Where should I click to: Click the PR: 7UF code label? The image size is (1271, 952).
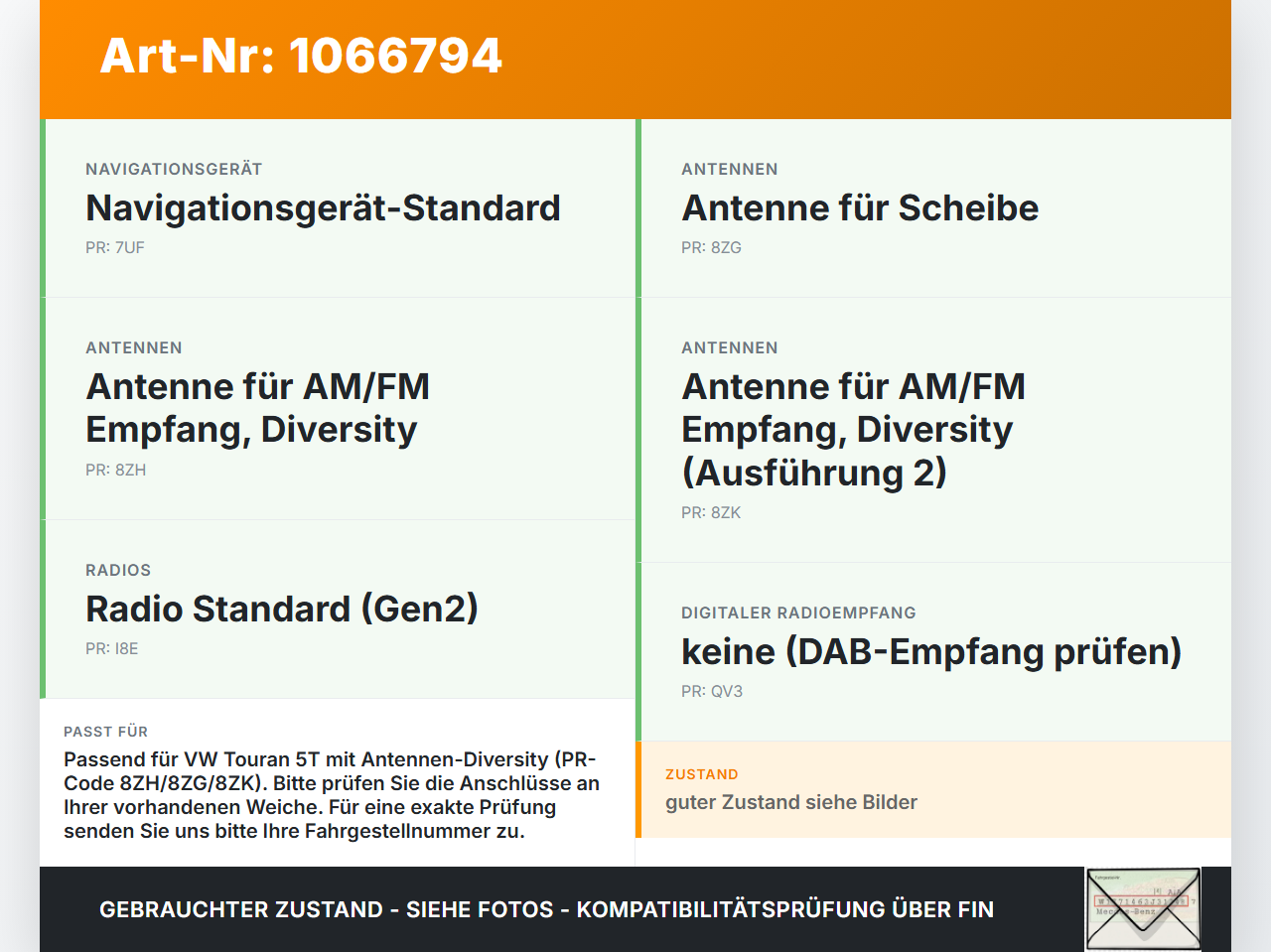115,247
